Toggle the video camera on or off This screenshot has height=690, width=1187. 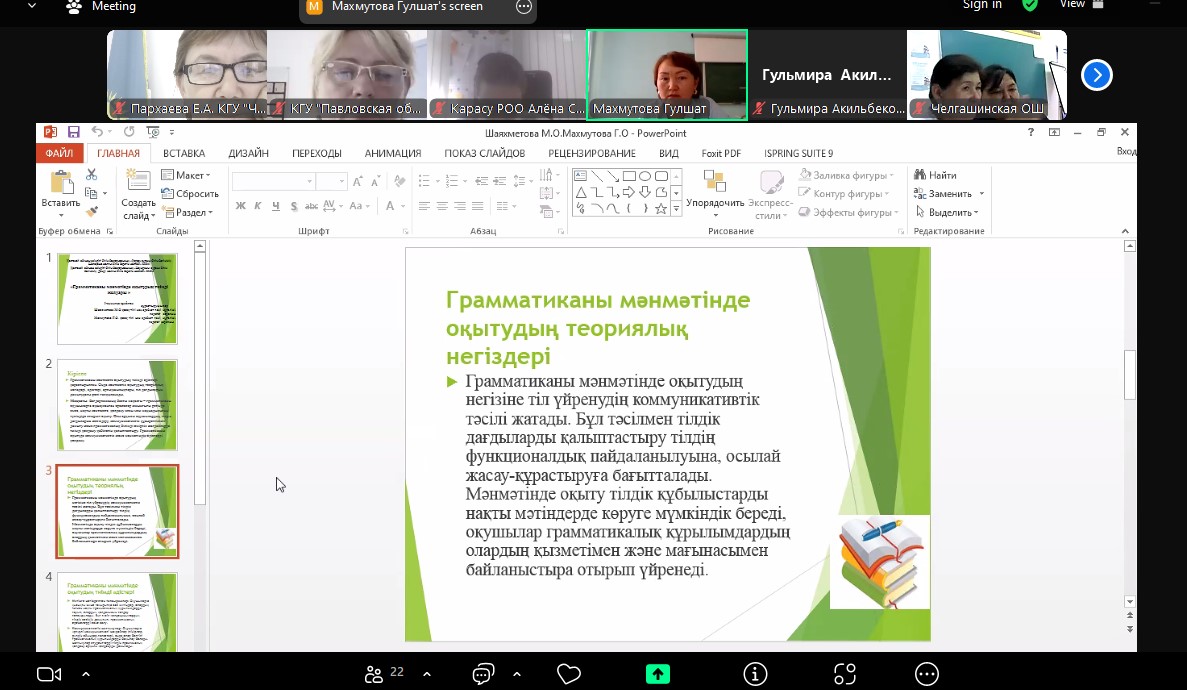(x=48, y=673)
